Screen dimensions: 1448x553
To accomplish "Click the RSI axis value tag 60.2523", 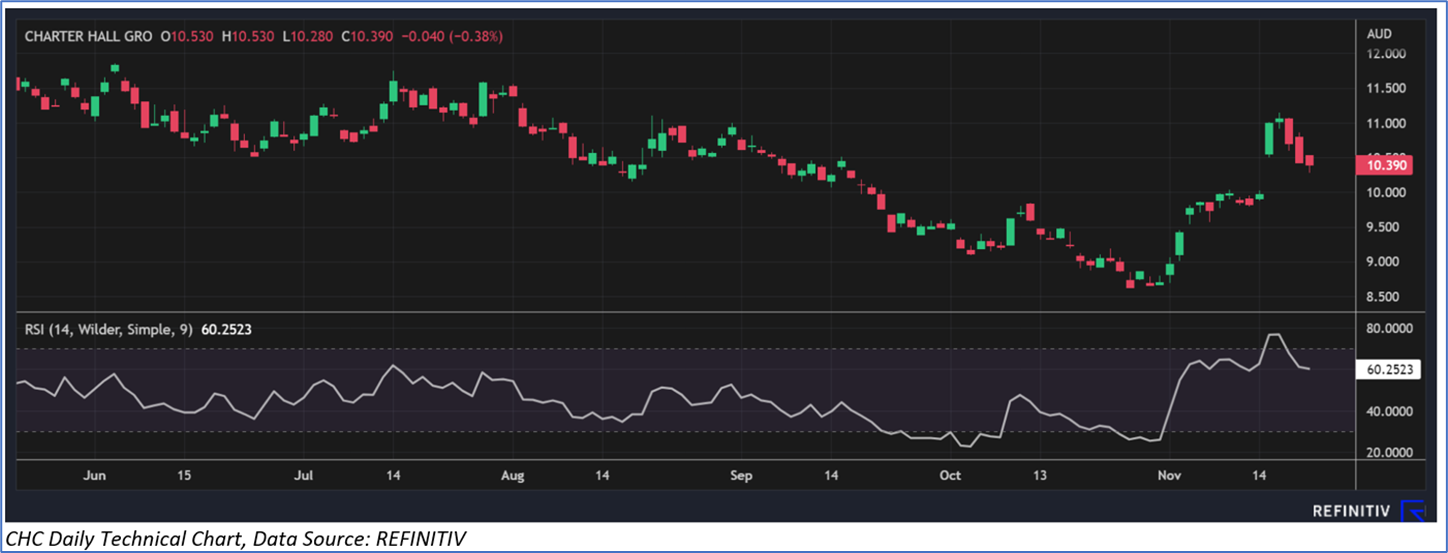I will click(1388, 369).
